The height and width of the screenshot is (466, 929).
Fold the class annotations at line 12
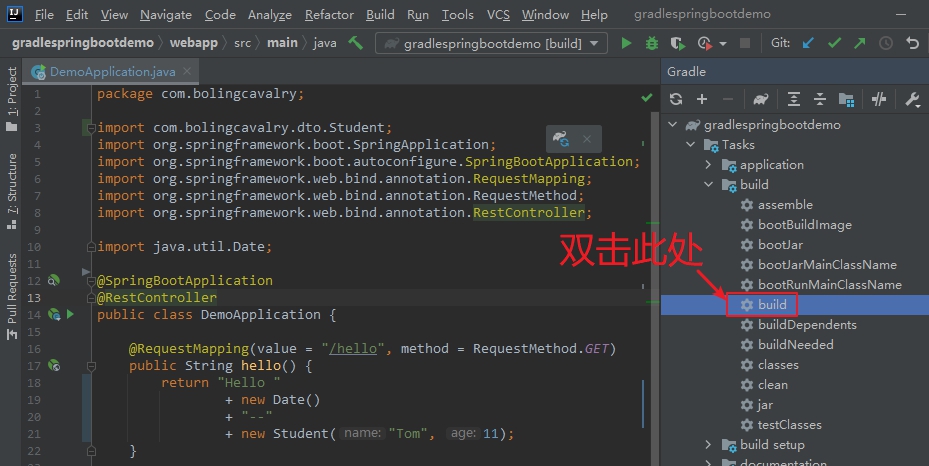click(x=91, y=281)
